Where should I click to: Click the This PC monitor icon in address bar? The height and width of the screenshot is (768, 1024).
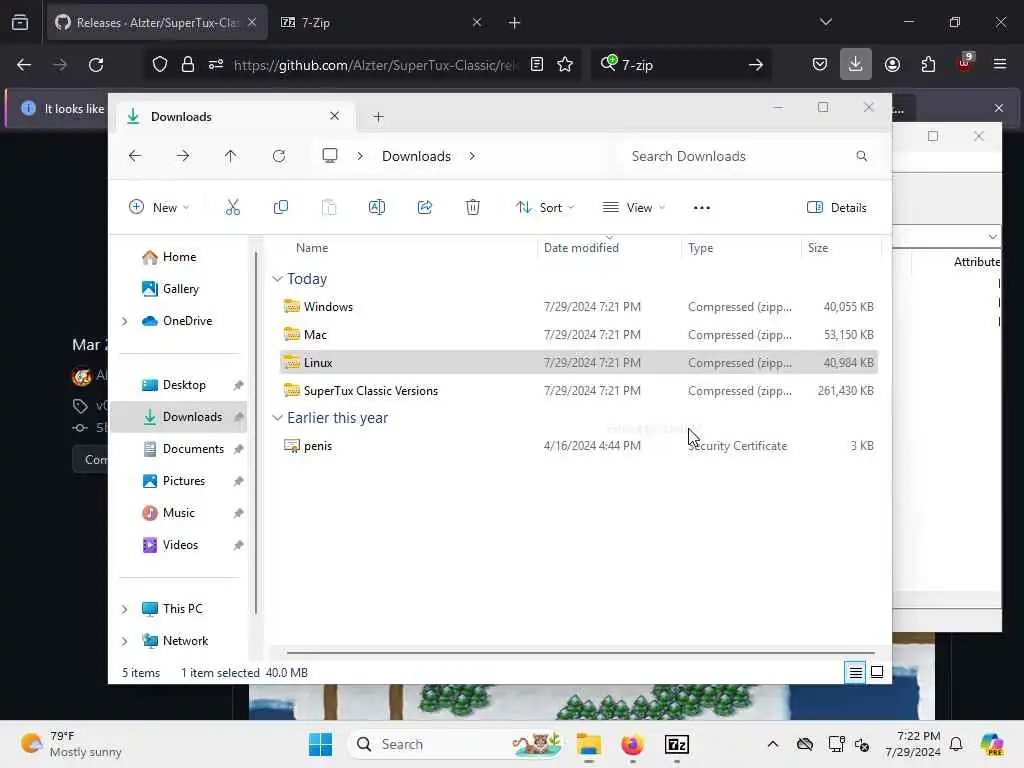coord(330,155)
